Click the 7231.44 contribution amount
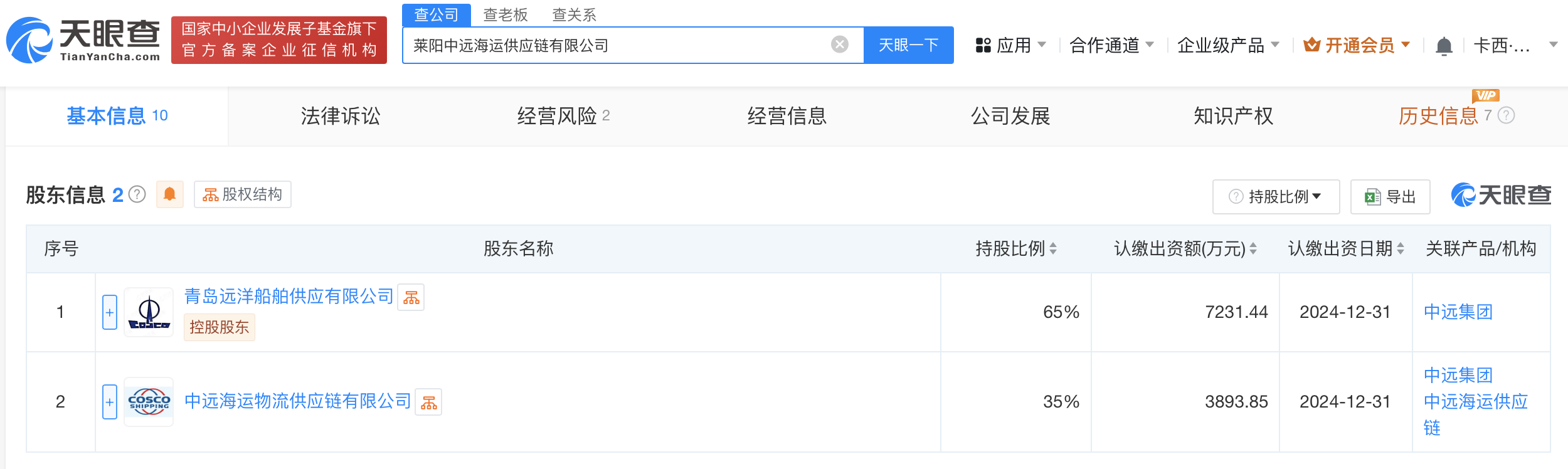The height and width of the screenshot is (469, 1568). pos(1236,312)
